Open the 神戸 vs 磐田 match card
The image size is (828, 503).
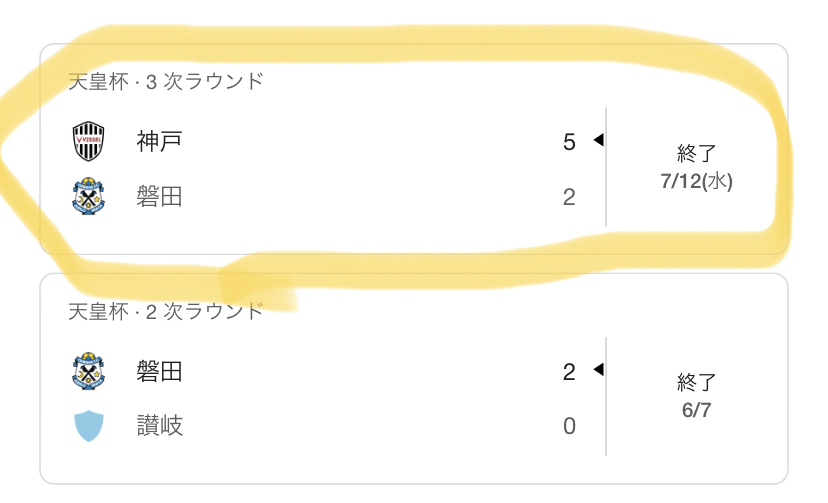coord(414,149)
